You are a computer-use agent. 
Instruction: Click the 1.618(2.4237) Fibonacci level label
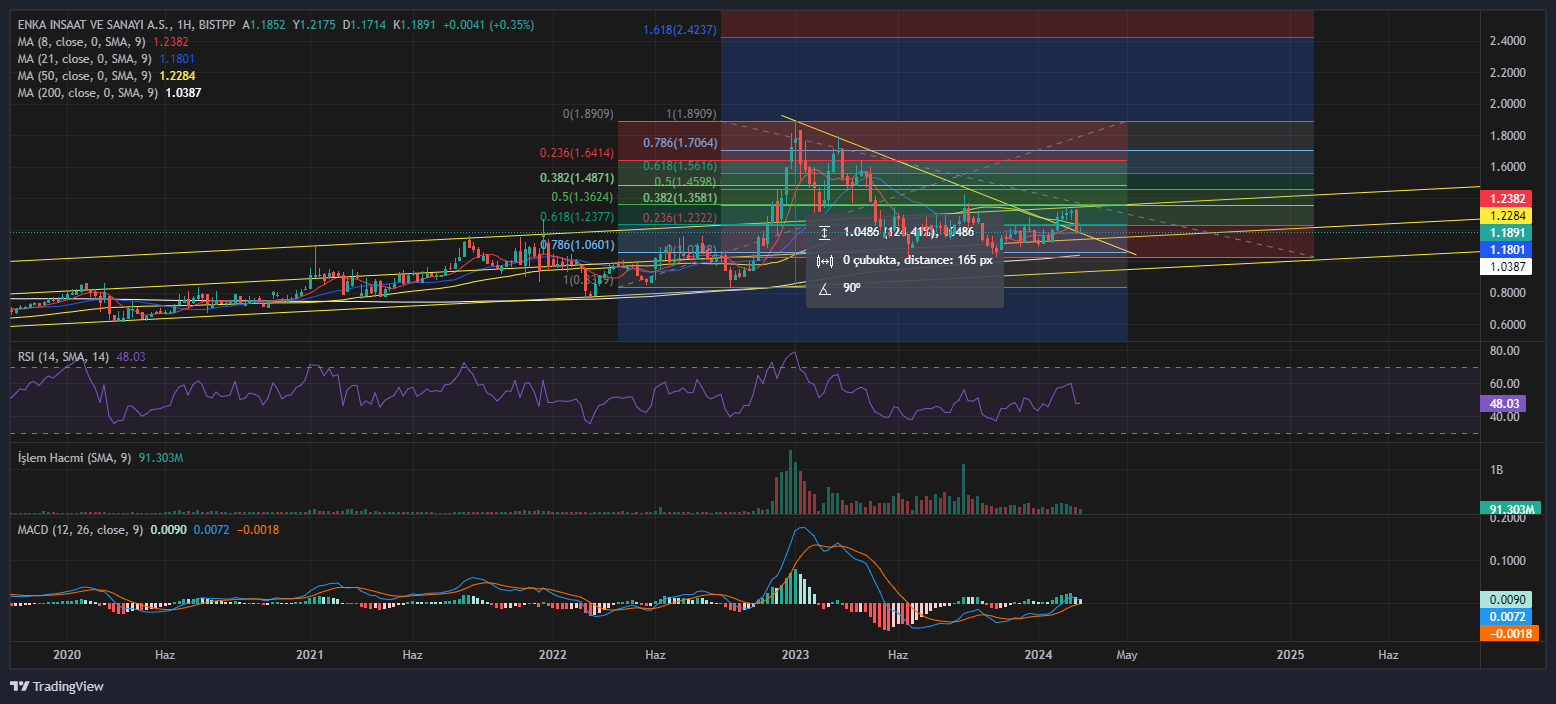click(x=679, y=30)
